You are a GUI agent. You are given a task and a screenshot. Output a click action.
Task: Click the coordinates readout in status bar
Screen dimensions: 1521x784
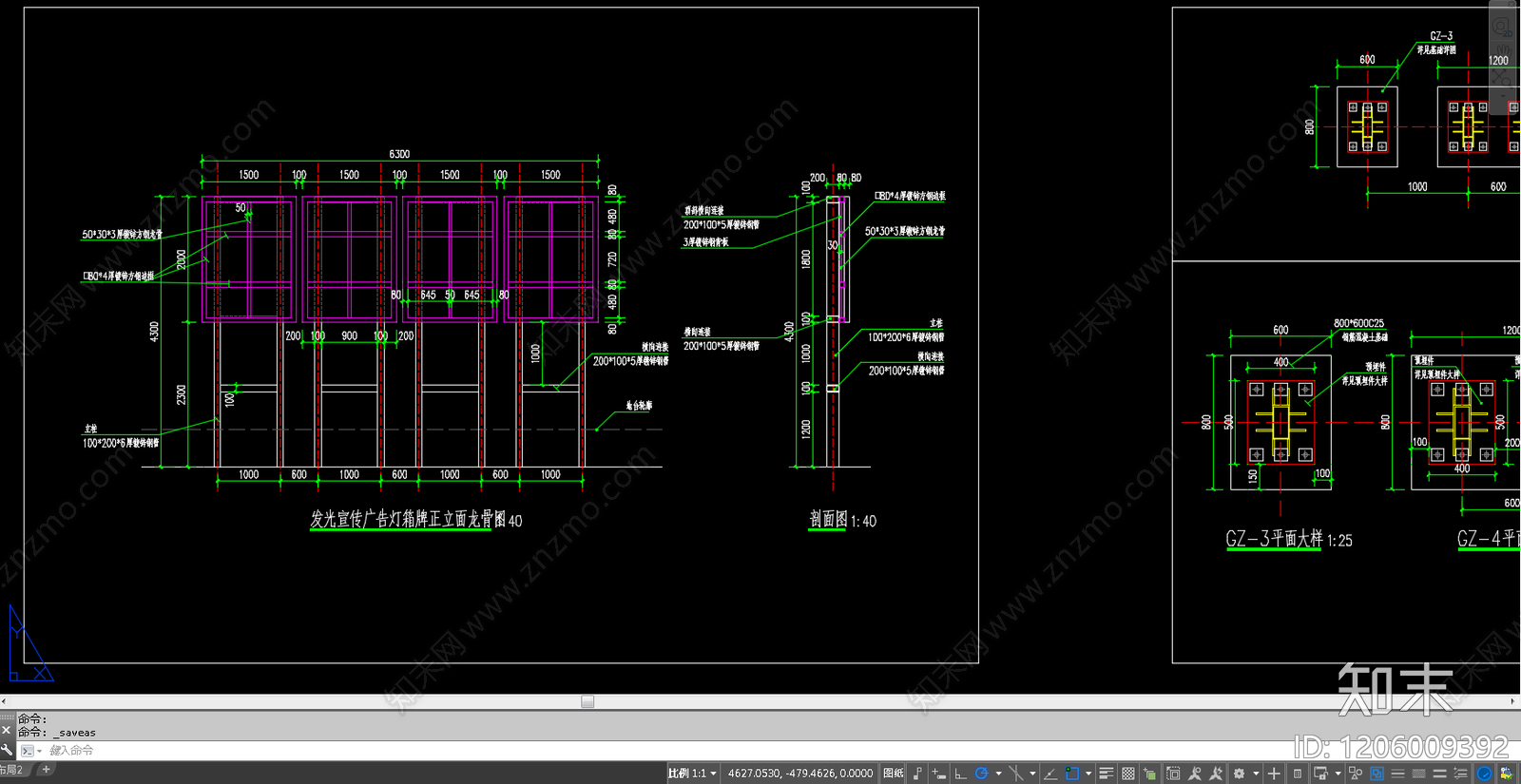(800, 774)
